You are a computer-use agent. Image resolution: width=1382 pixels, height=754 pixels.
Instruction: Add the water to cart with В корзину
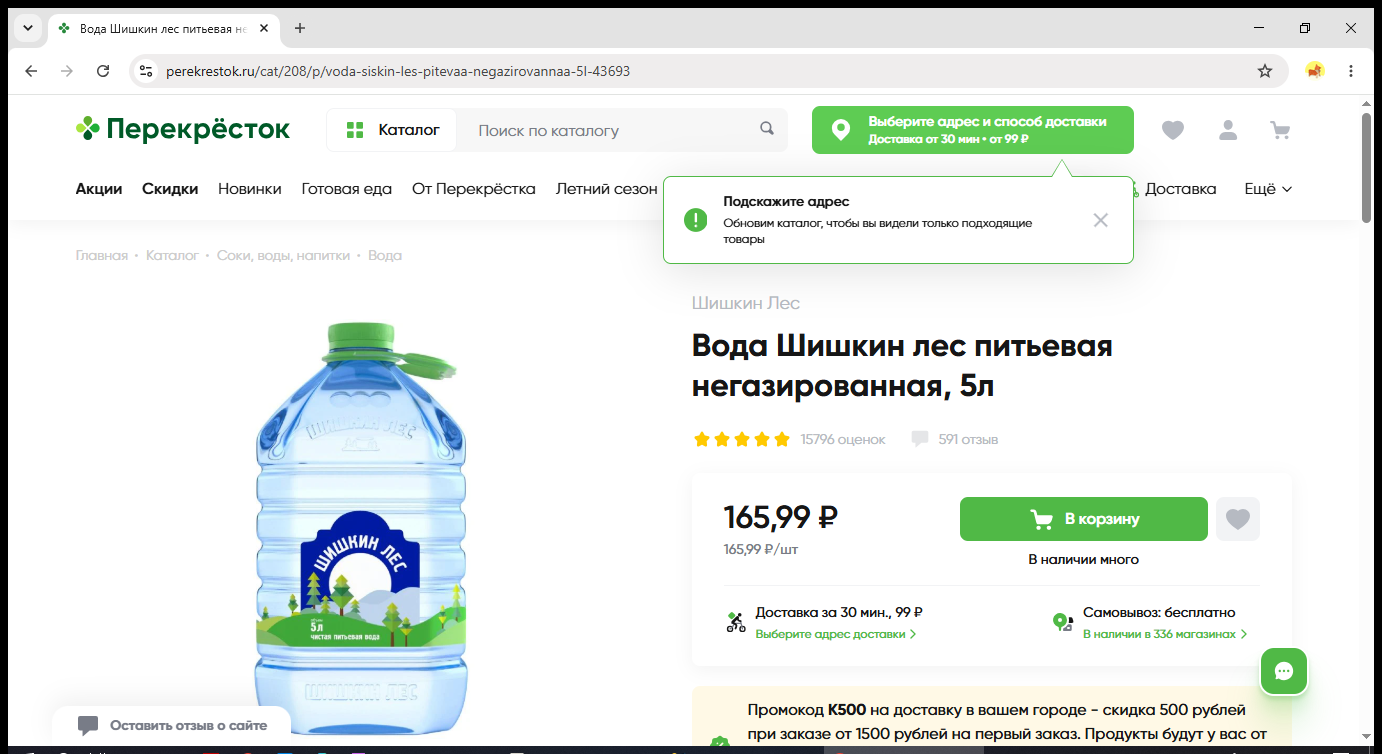[x=1084, y=519]
